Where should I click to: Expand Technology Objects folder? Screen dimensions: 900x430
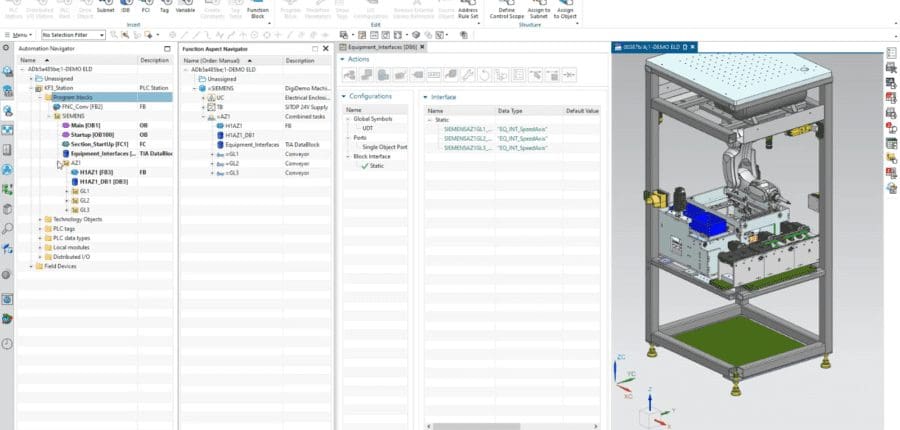coord(40,219)
